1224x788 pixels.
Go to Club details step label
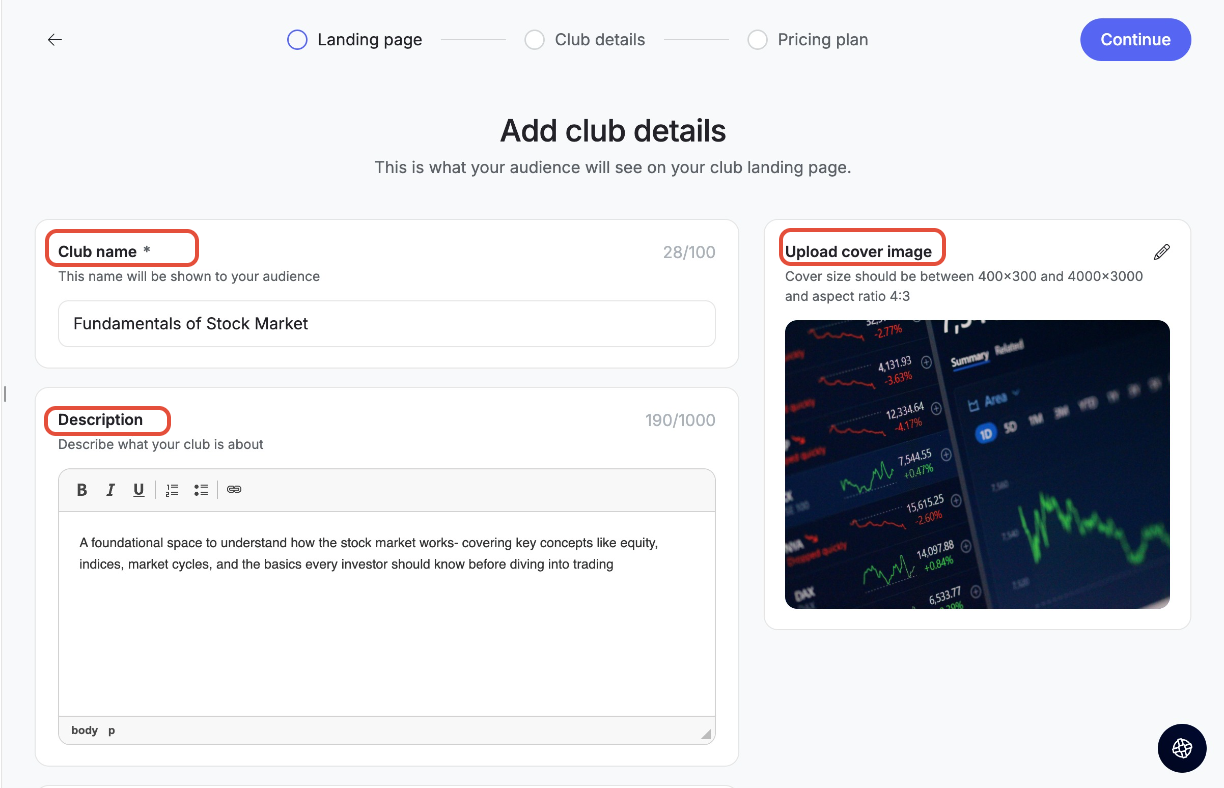(600, 40)
